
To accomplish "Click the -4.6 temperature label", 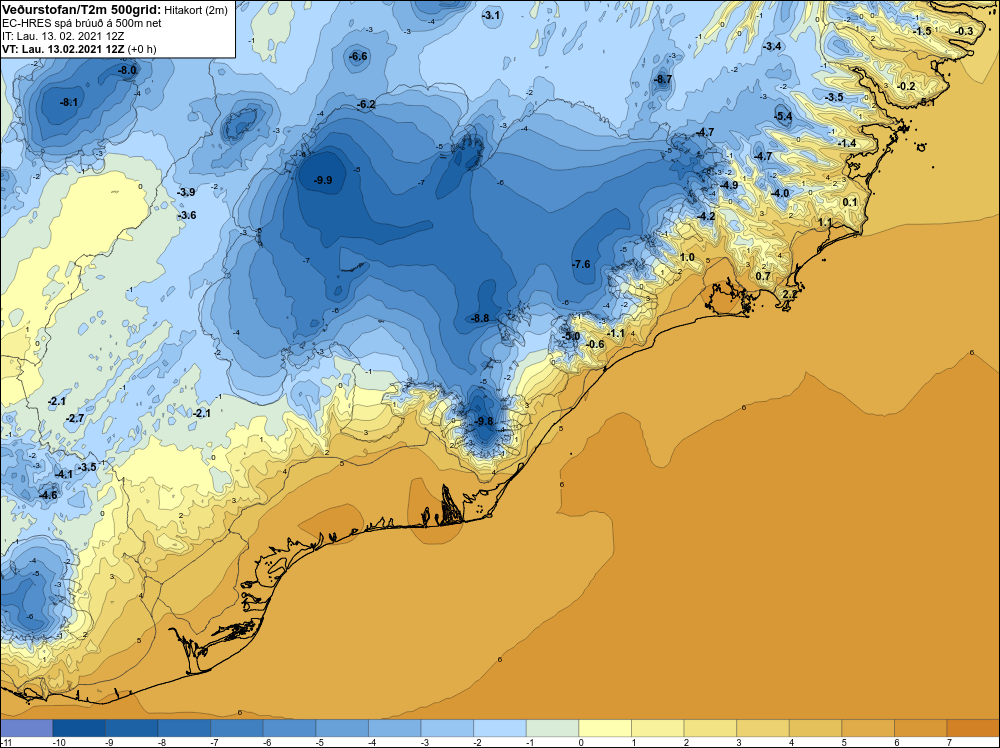I will [48, 495].
